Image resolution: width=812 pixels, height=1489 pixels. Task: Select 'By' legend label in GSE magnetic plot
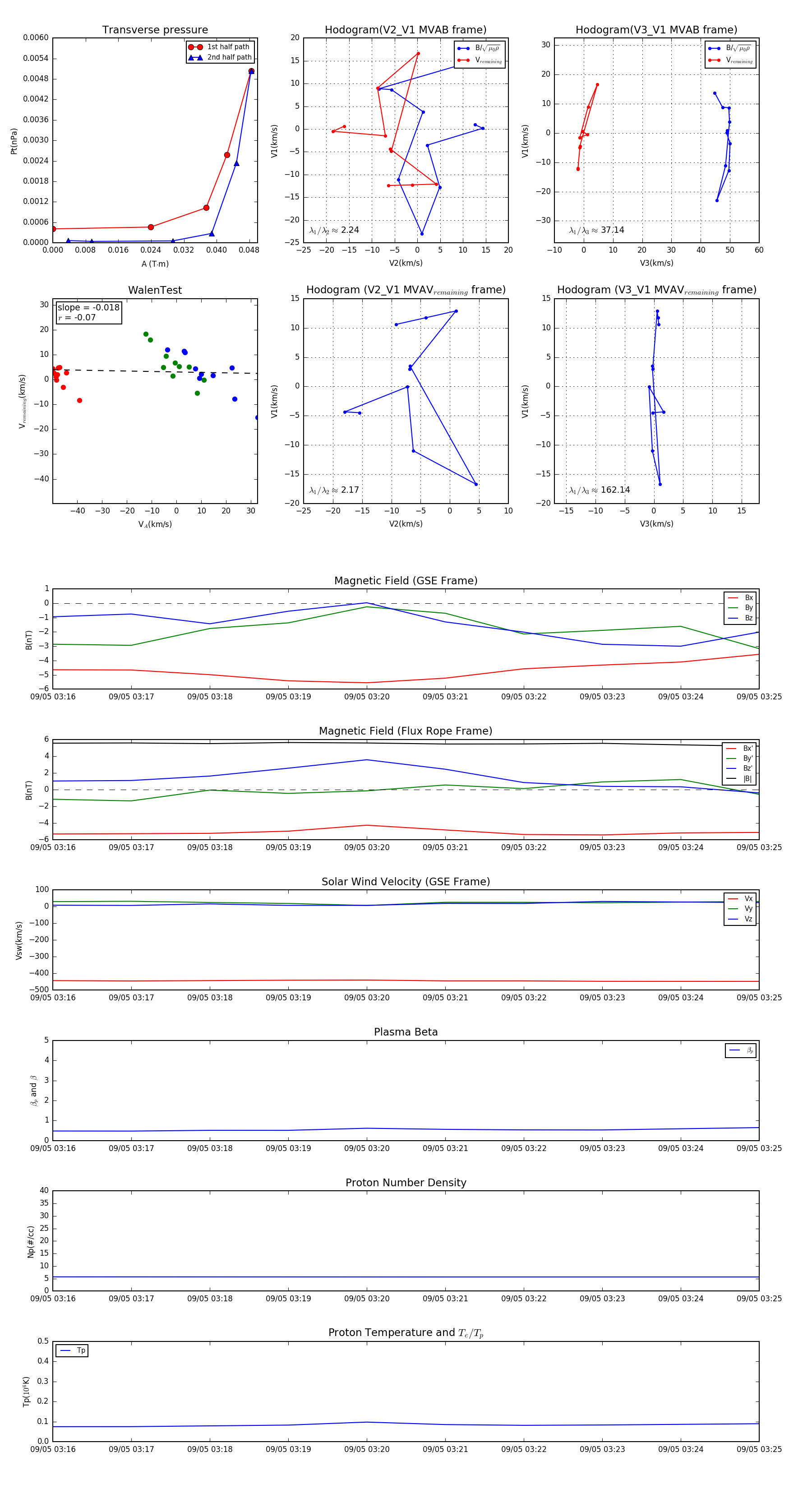coord(748,607)
